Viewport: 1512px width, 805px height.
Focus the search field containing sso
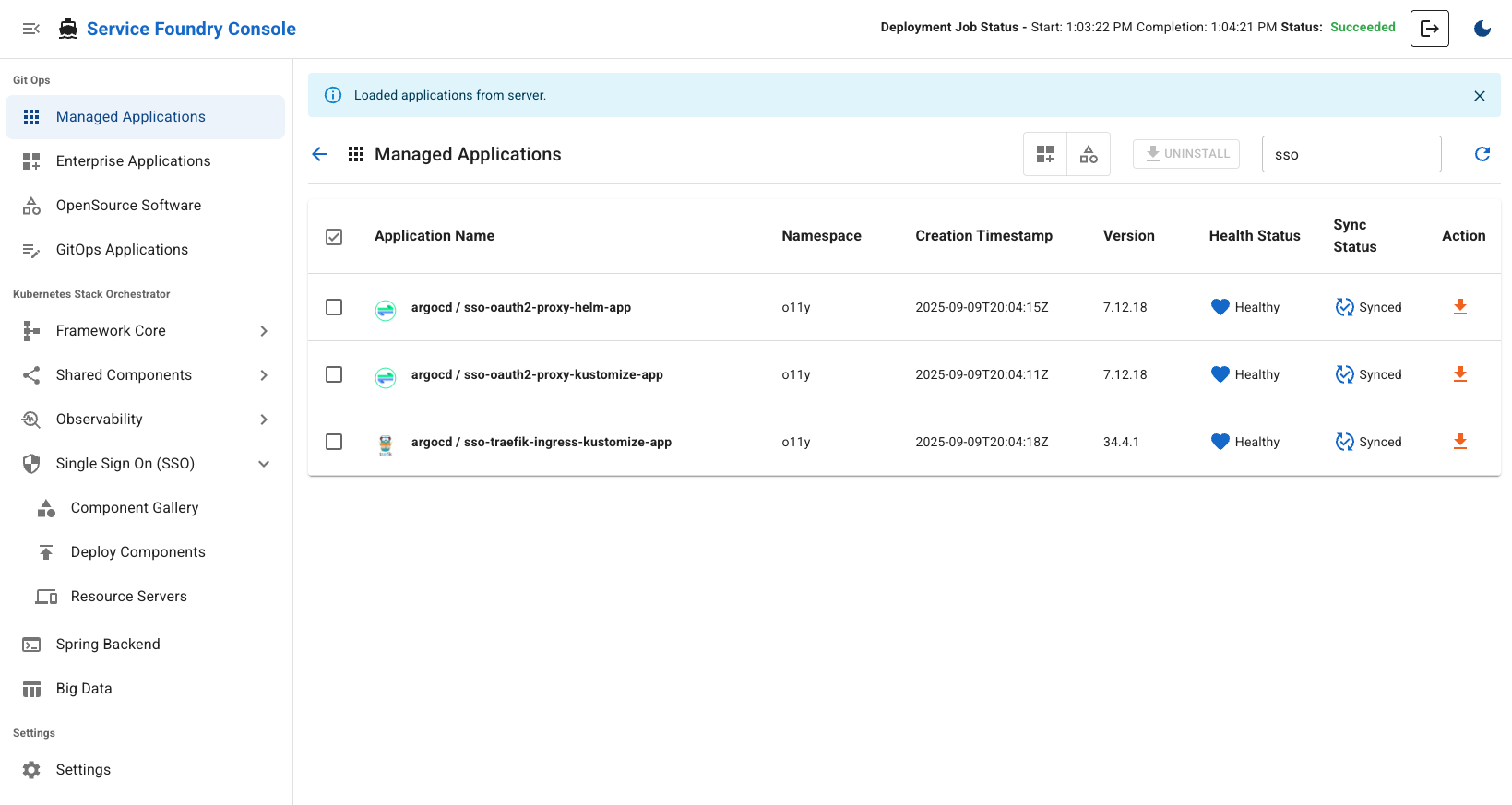(1351, 154)
